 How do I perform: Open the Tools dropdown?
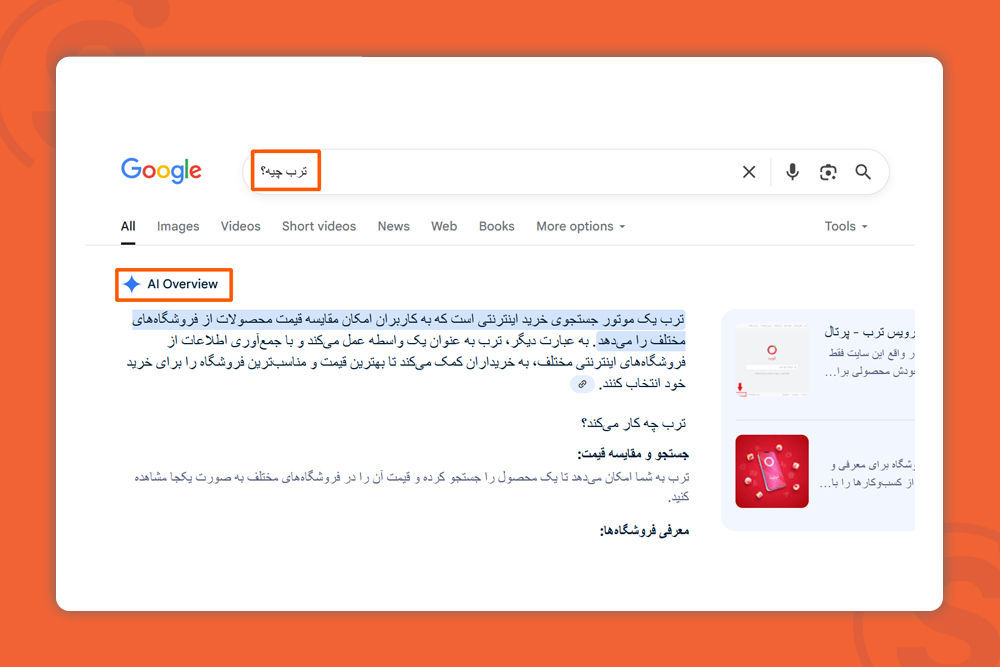coord(846,226)
